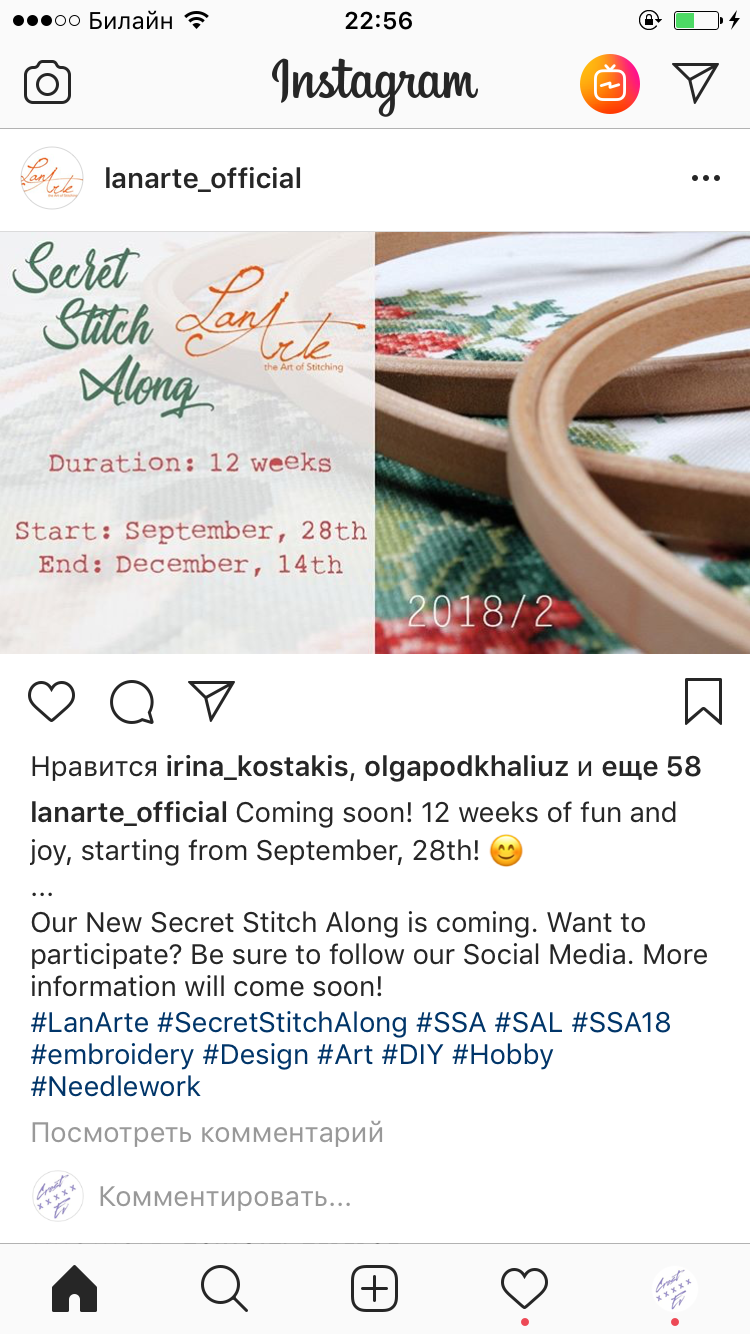Open direct messages paper plane icon
The width and height of the screenshot is (750, 1334).
[696, 83]
